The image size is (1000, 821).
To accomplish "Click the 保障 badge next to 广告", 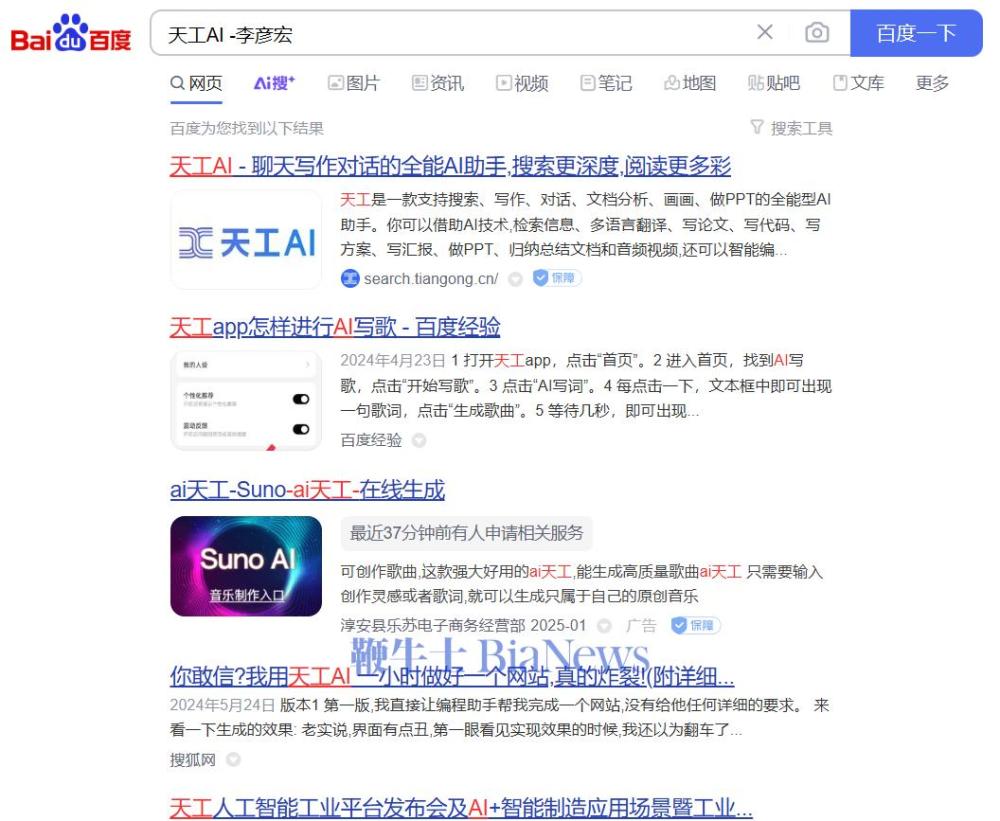I will tap(695, 625).
